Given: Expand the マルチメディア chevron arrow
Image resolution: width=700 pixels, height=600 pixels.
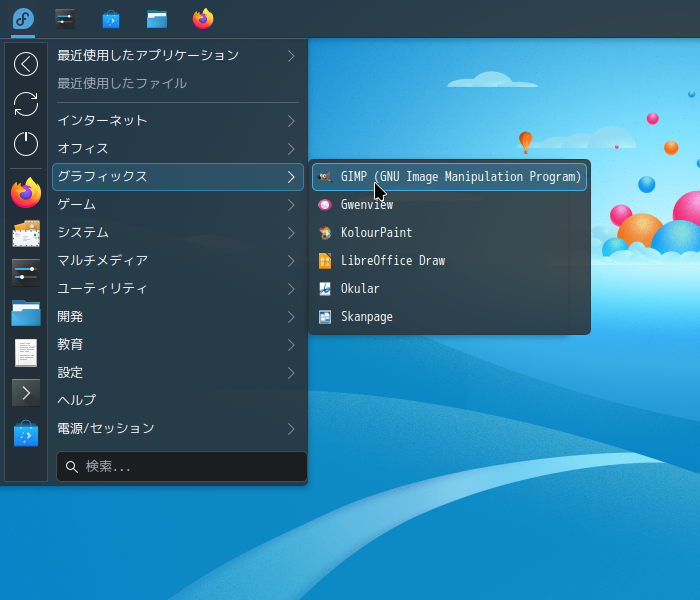Looking at the screenshot, I should coord(291,261).
